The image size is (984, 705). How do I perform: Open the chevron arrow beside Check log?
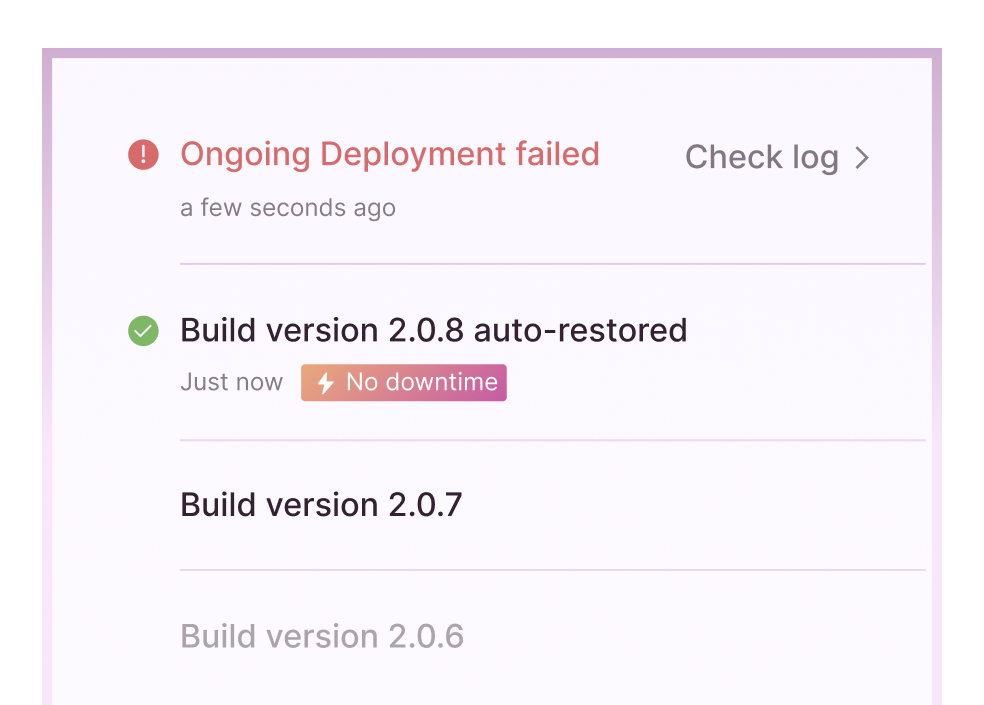[862, 158]
